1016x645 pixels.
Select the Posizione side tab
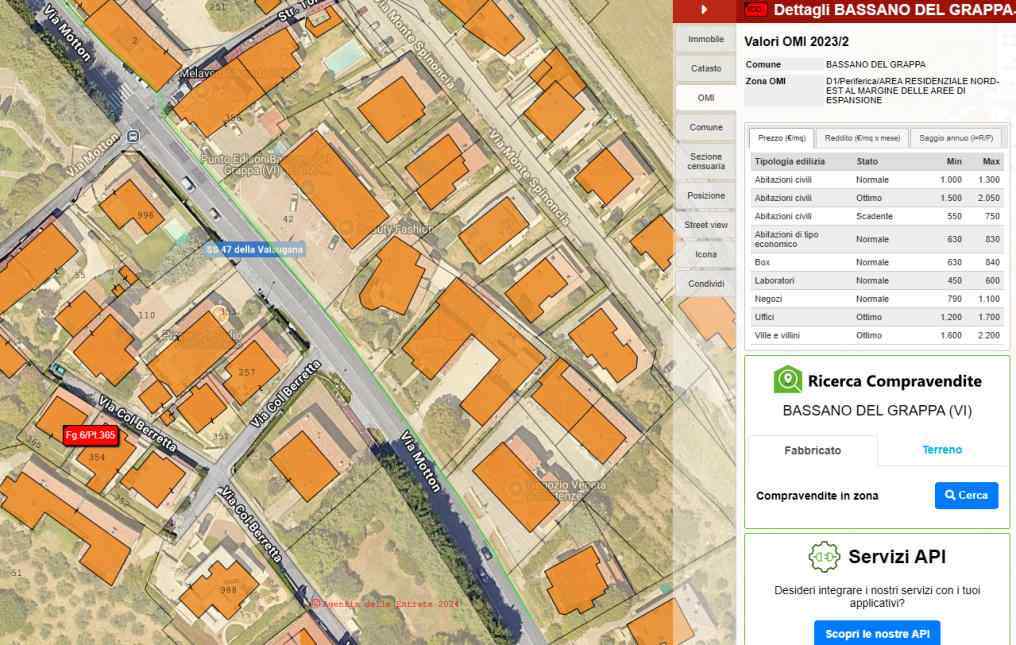(x=706, y=195)
